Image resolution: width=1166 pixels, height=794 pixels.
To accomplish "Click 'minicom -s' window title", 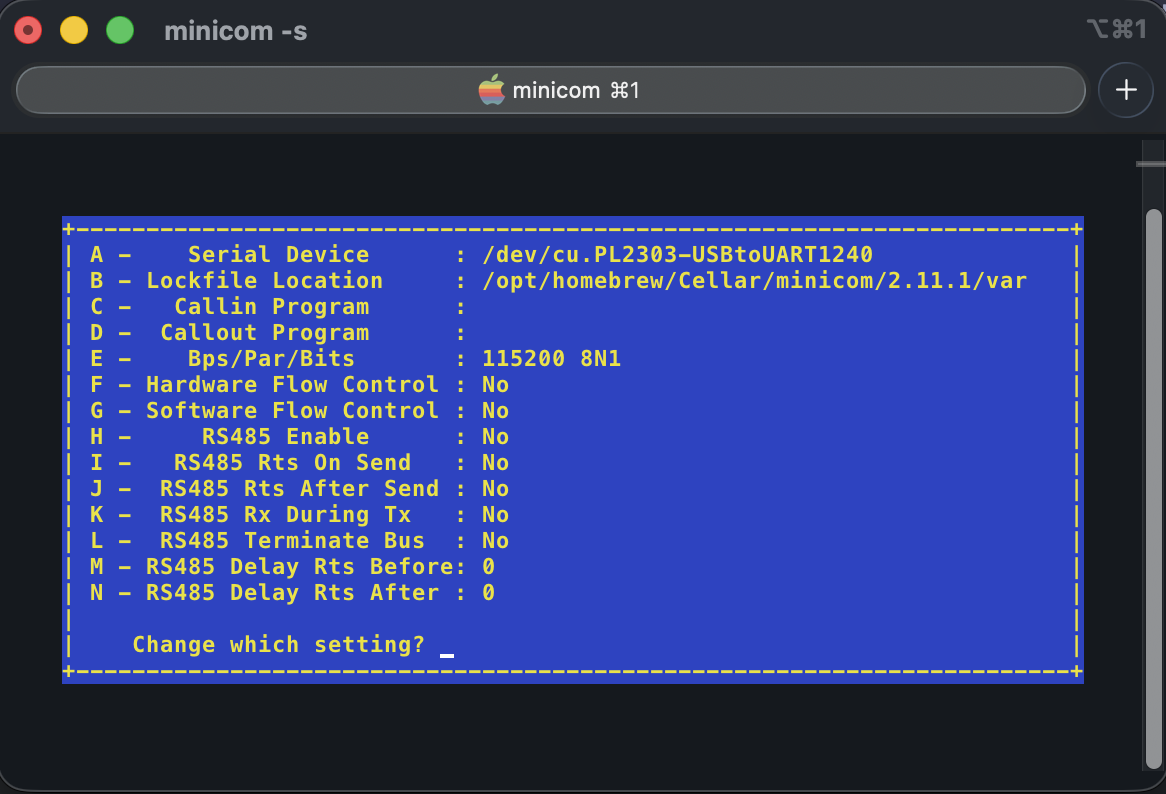I will tap(236, 31).
